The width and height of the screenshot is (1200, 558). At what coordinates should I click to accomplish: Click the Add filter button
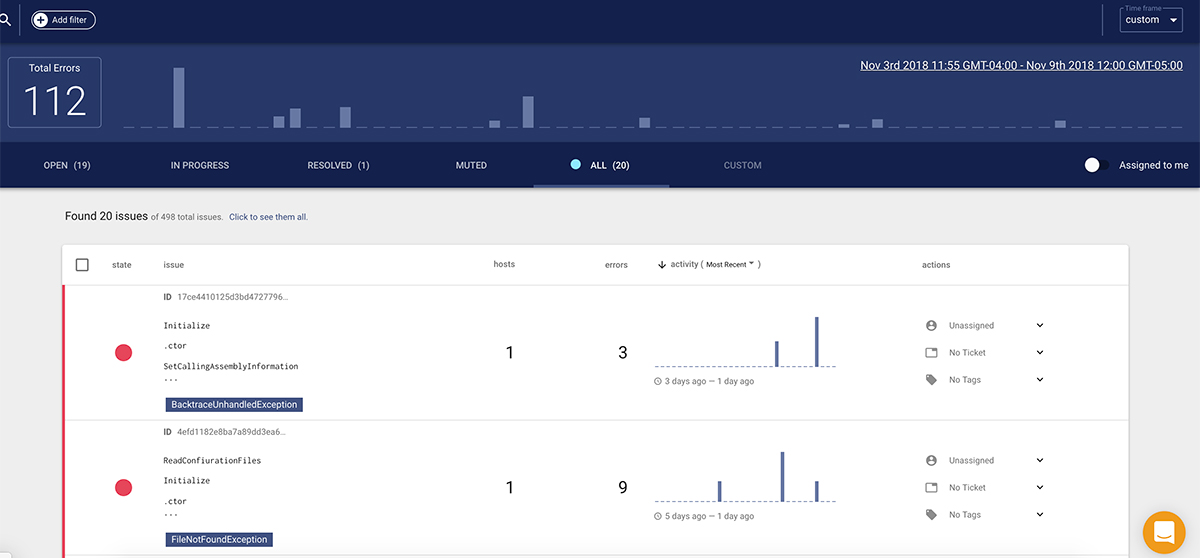pos(64,20)
